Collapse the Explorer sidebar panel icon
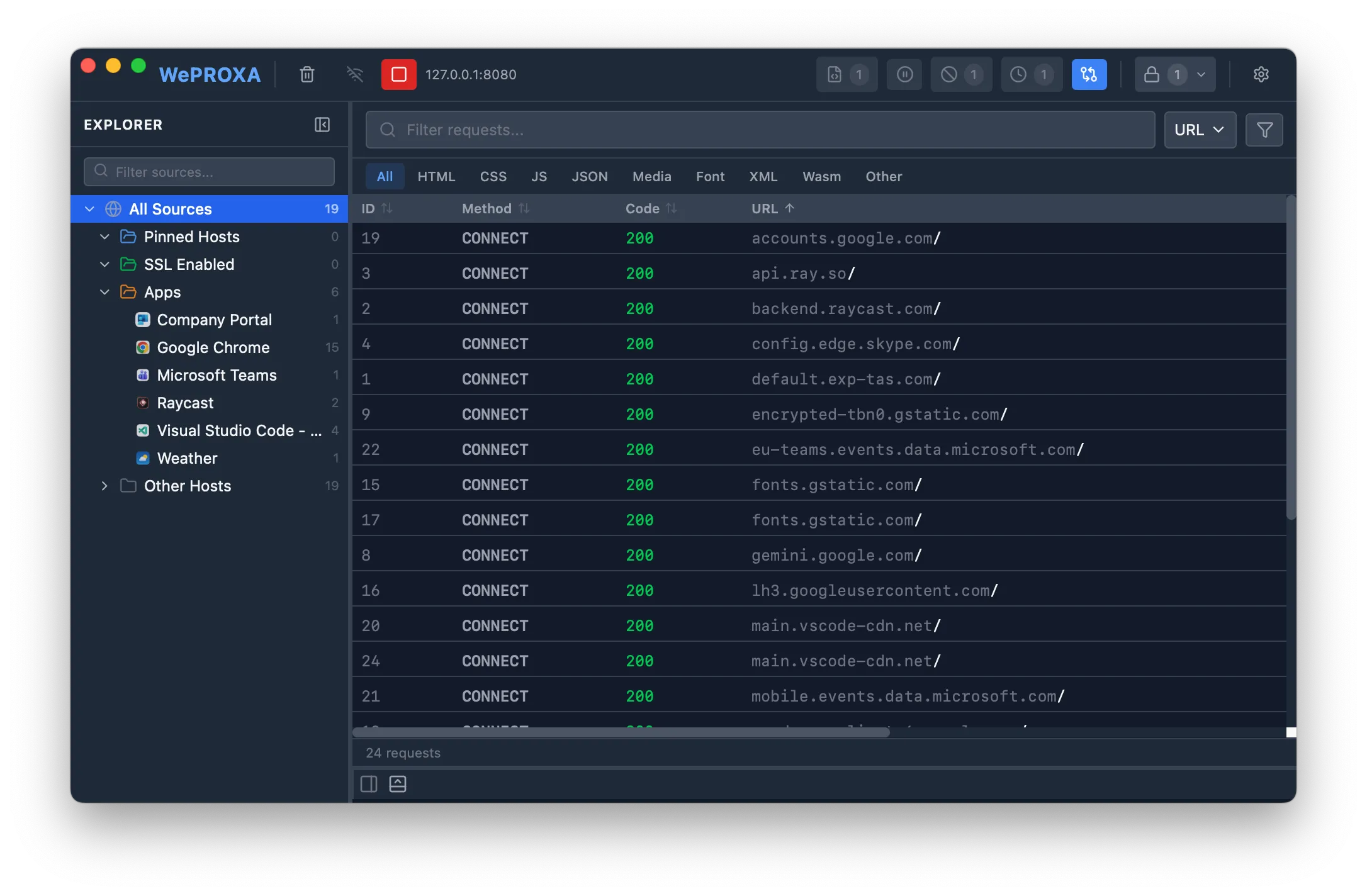This screenshot has height=896, width=1367. click(x=322, y=125)
